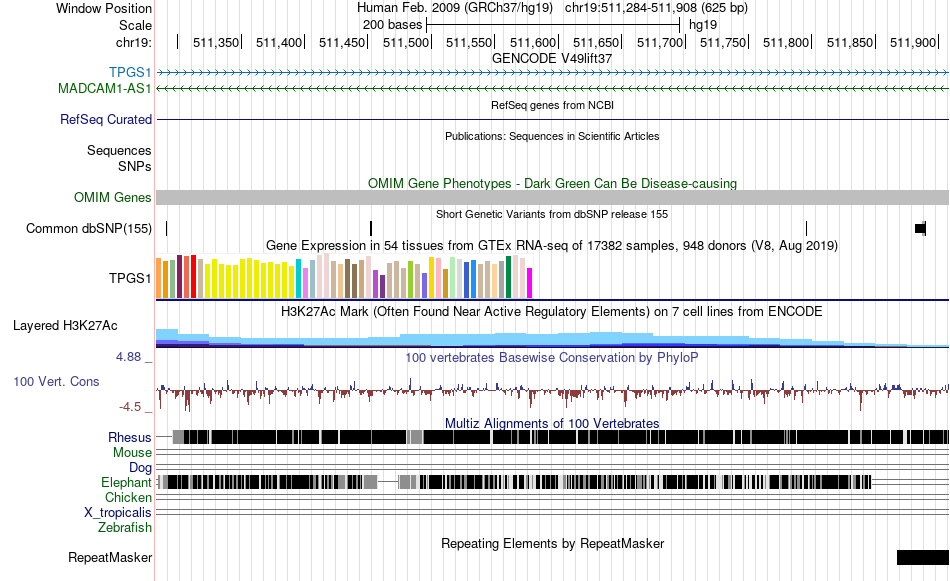
Task: Click the window position chr19:511,284-511,908 text
Action: pos(656,8)
